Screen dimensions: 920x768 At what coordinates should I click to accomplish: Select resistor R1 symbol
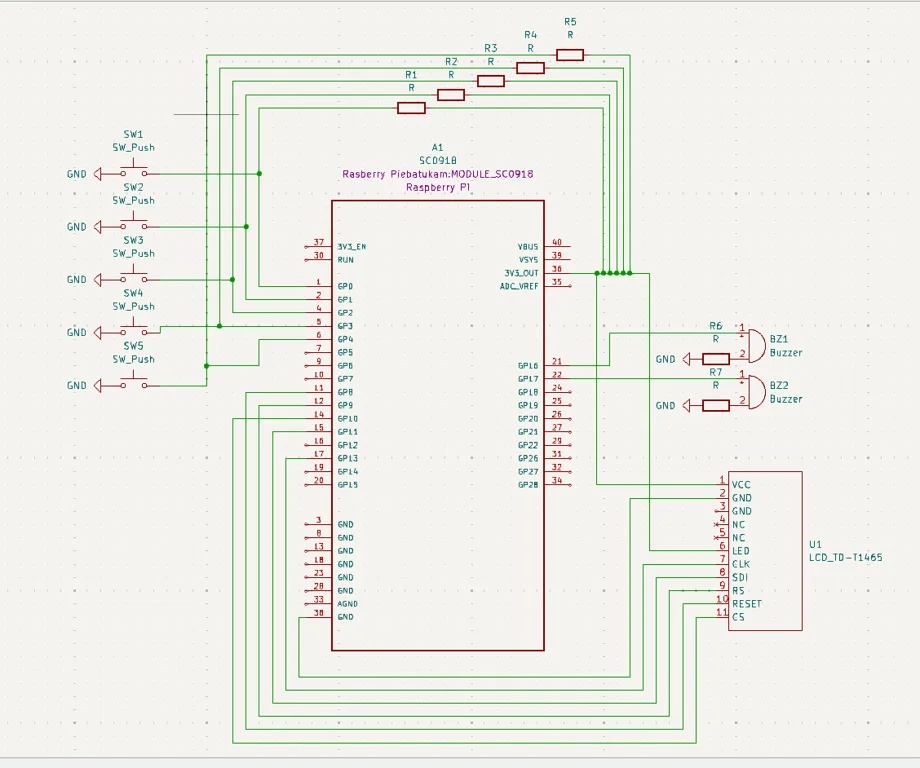coord(410,108)
